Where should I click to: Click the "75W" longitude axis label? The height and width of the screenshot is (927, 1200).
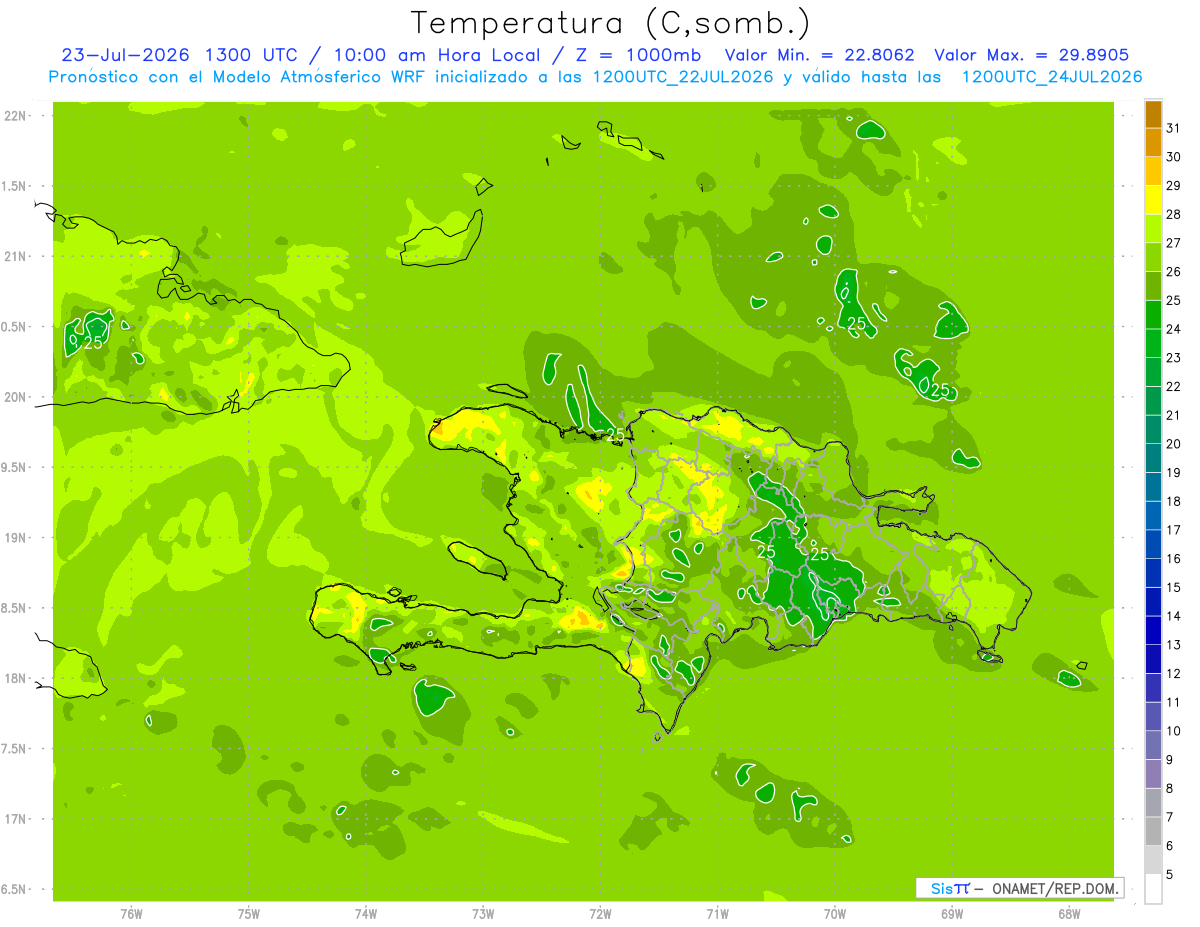tap(249, 914)
